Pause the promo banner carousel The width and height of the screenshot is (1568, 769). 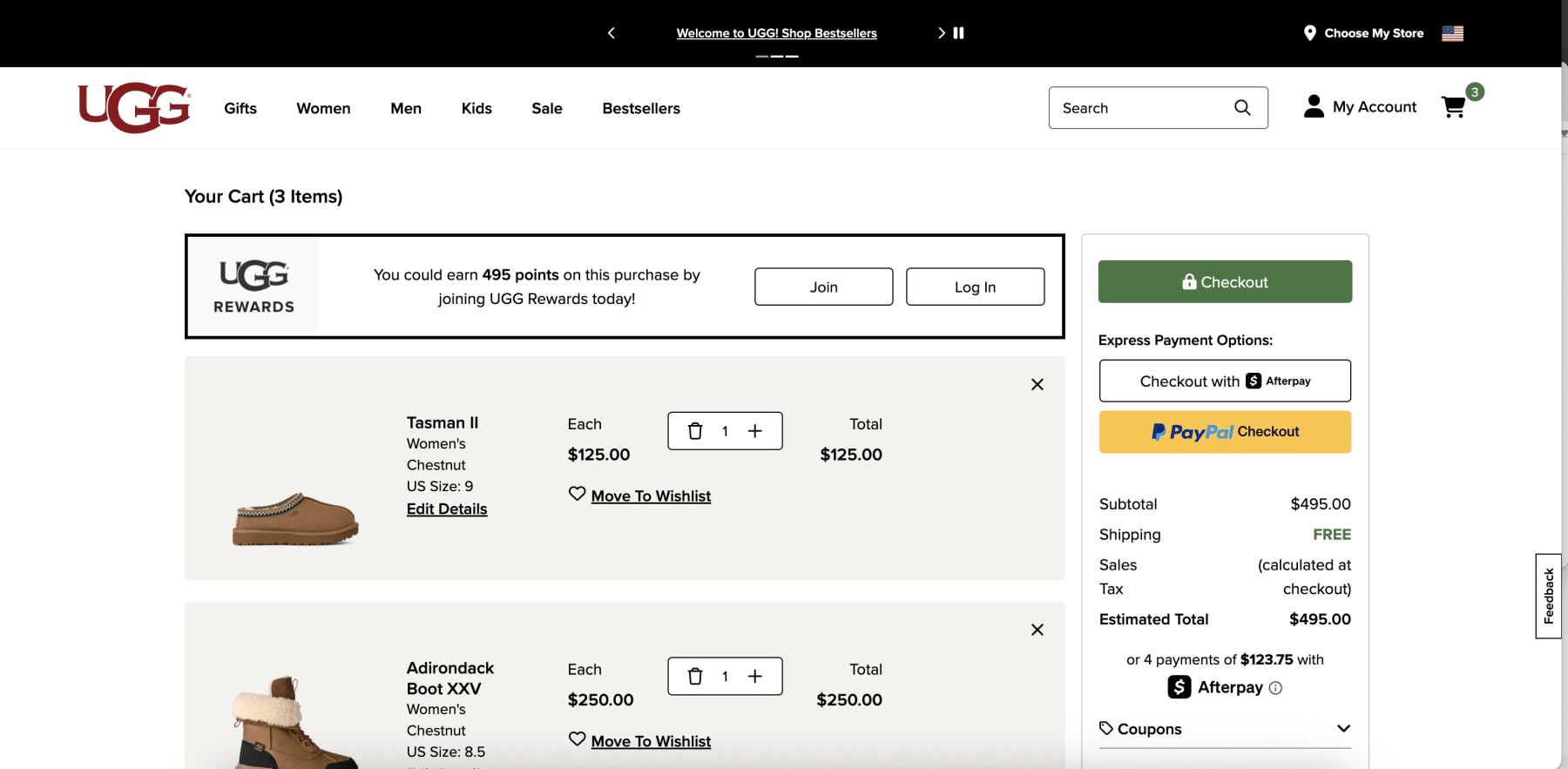click(959, 33)
